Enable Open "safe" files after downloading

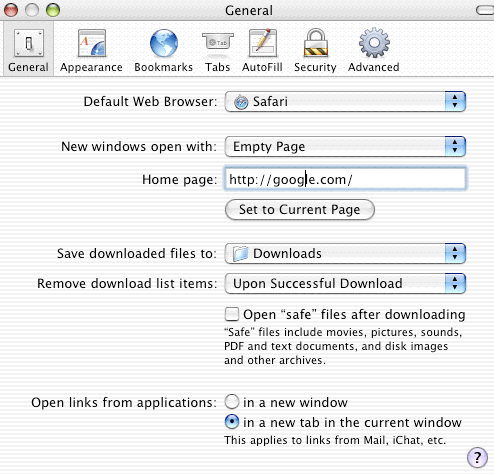pyautogui.click(x=232, y=314)
